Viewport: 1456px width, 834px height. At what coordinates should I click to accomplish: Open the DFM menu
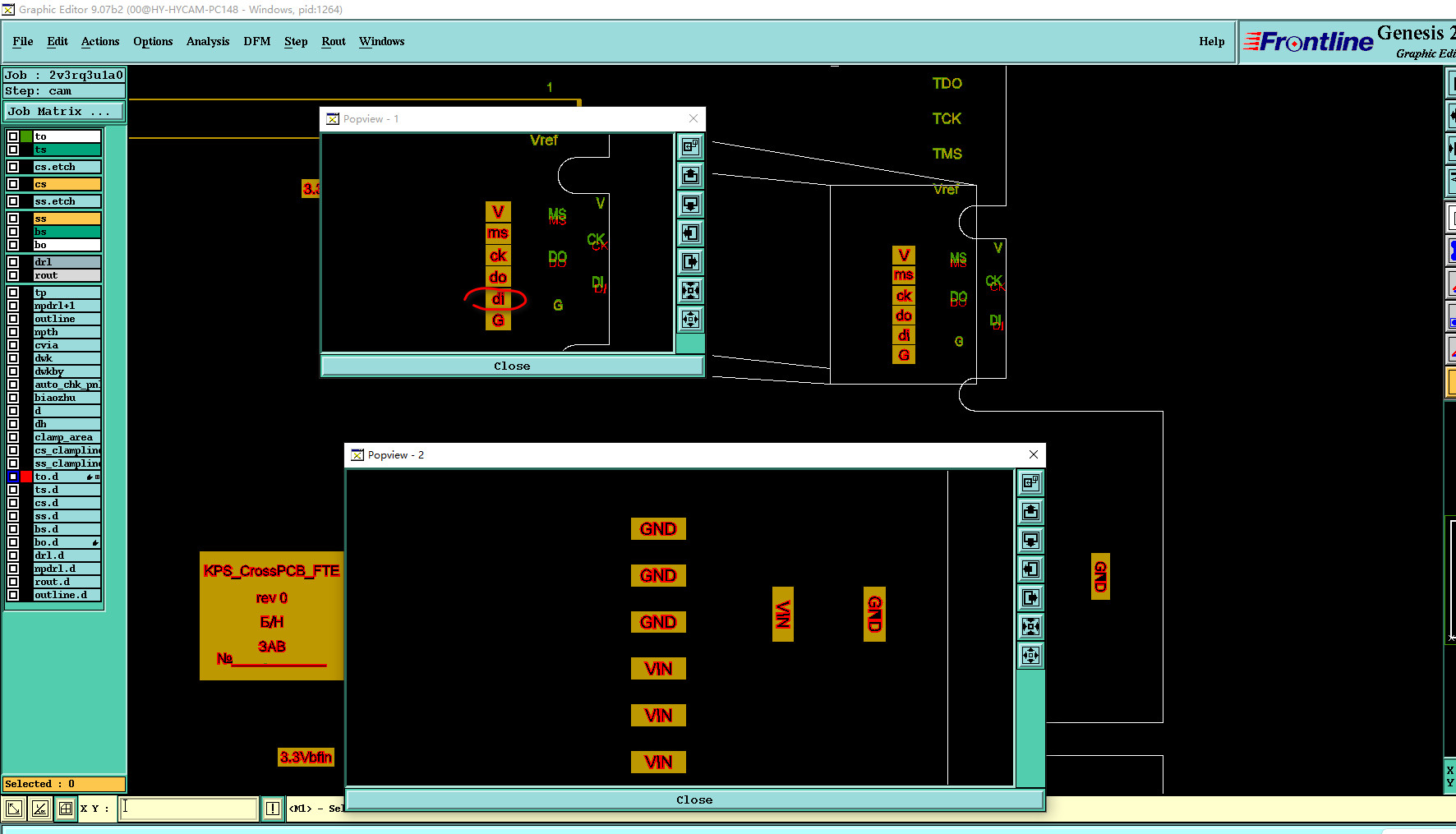tap(257, 41)
